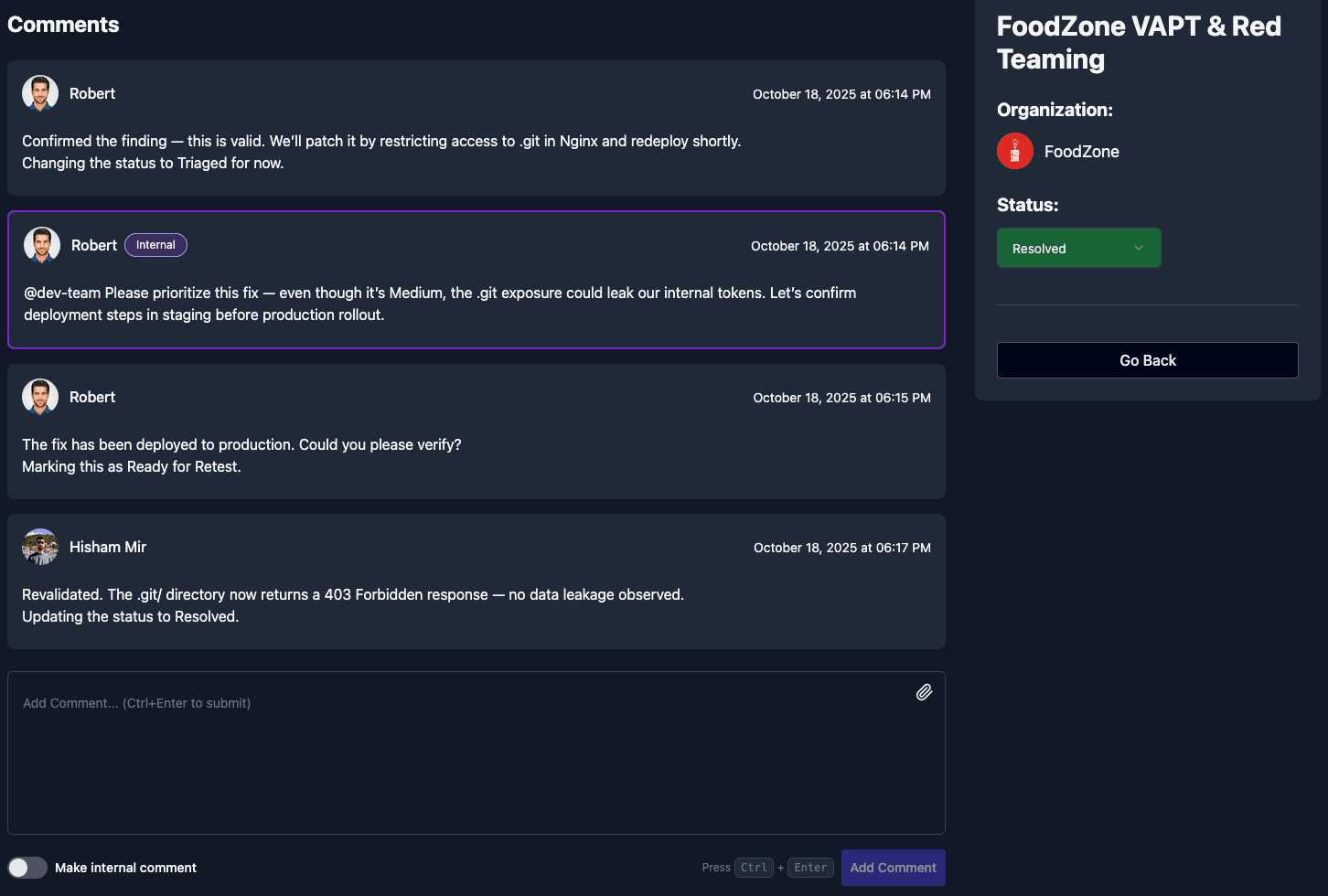
Task: Select the Comments section heading
Action: pos(63,24)
